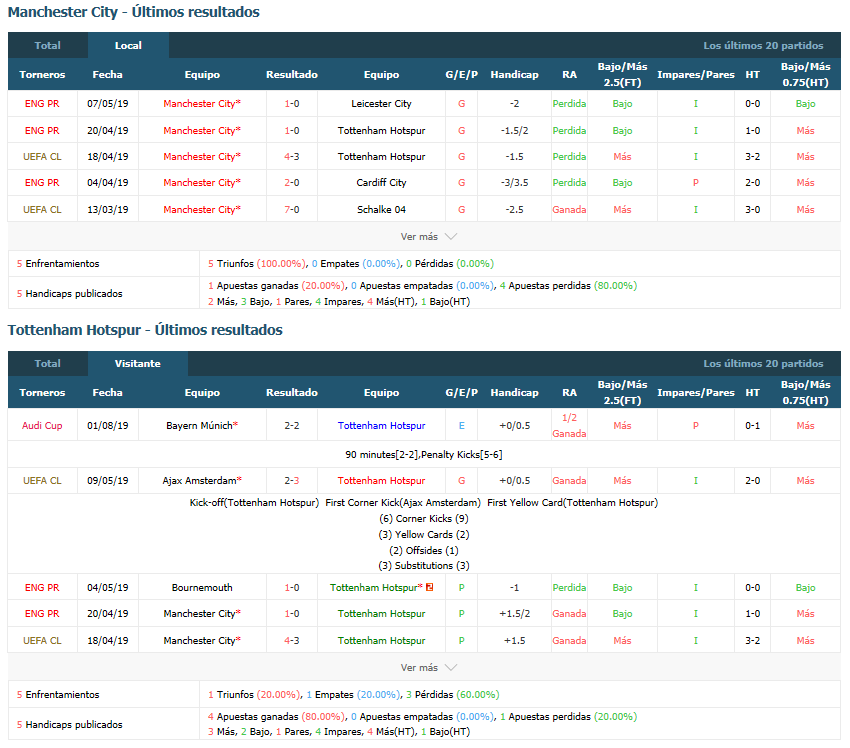
Task: Click HT score 0-1 in Bayern Múnich row
Action: coord(752,425)
